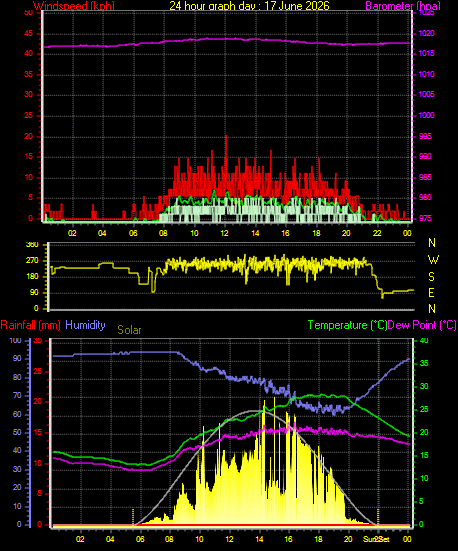The width and height of the screenshot is (458, 551).
Task: Click the '180' wind direction scale value
Action: (x=32, y=277)
